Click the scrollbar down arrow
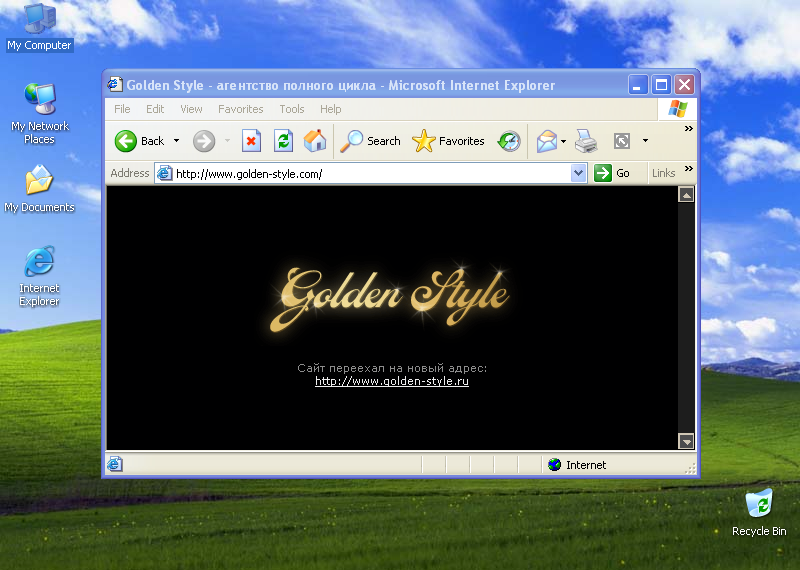800x570 pixels. (x=686, y=441)
